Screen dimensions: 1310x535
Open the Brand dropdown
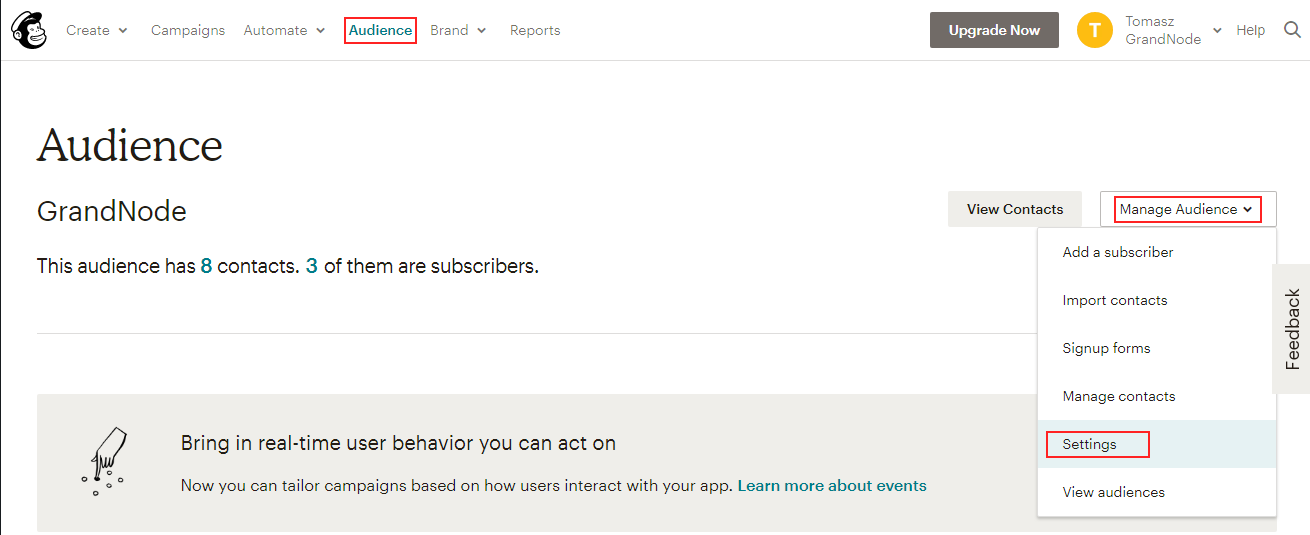pos(458,30)
